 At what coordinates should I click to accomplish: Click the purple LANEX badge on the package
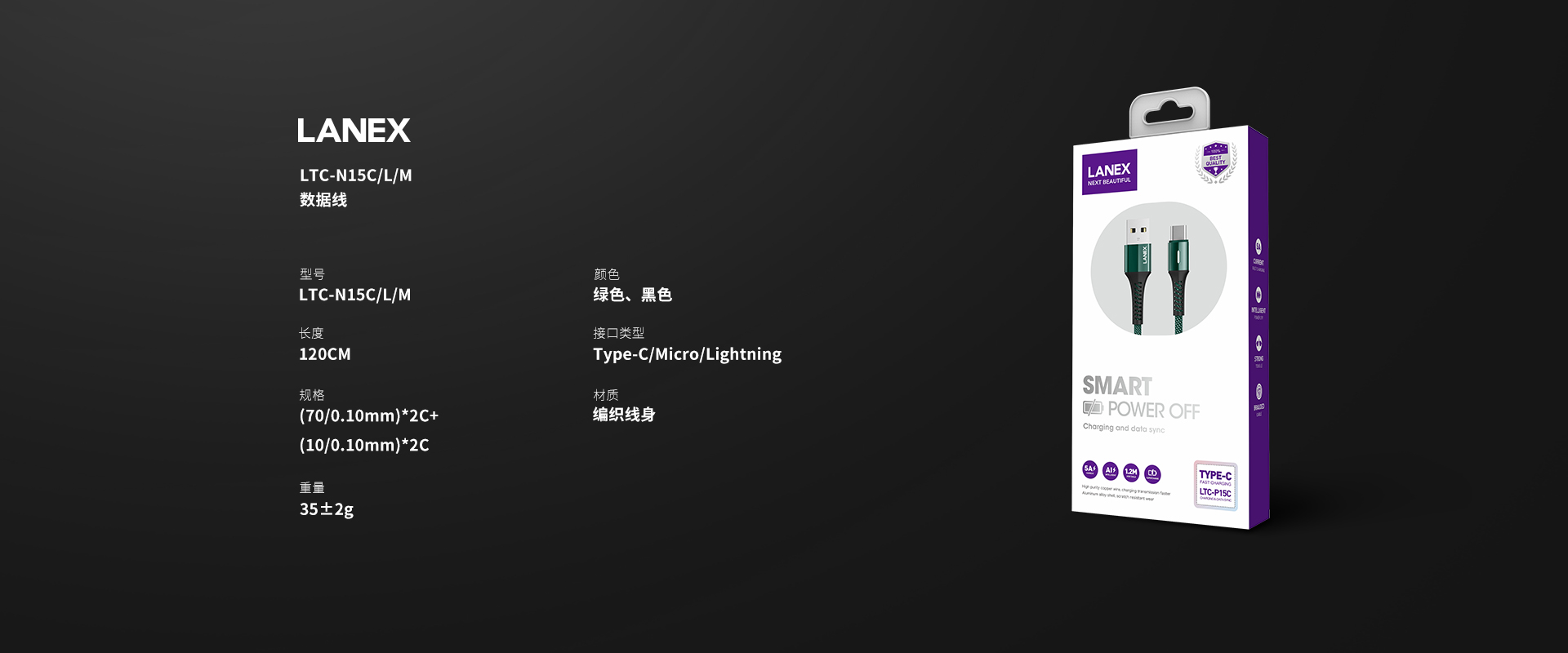point(1109,172)
